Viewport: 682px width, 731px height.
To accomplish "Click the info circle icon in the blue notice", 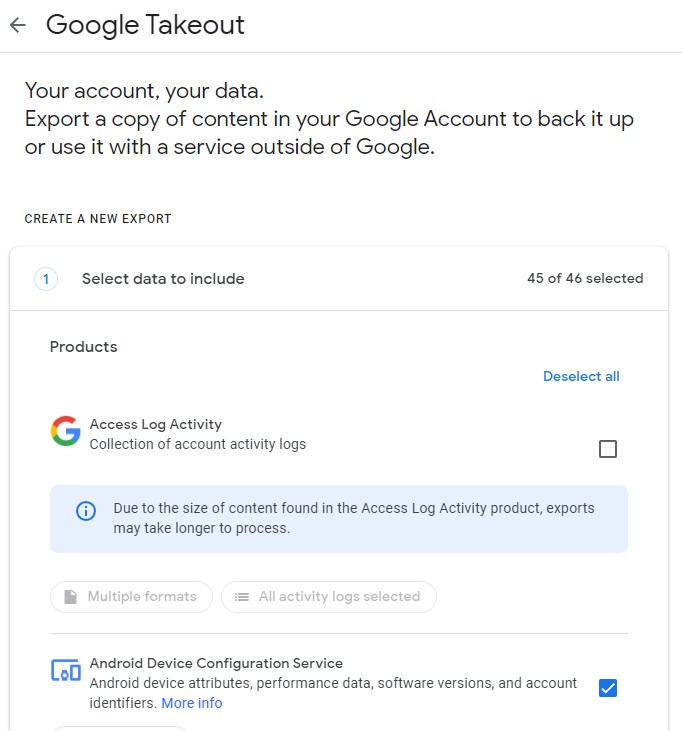I will pyautogui.click(x=86, y=511).
